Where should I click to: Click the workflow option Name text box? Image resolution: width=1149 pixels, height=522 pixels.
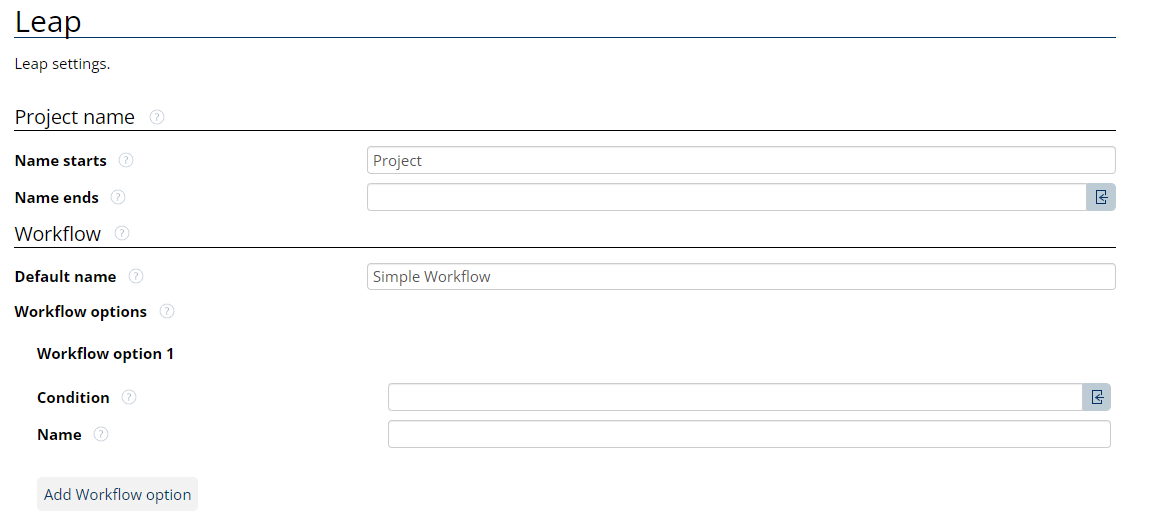click(x=748, y=434)
